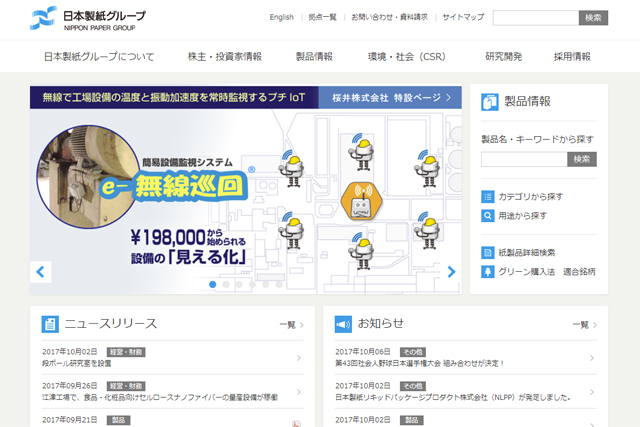
Task: Select the third carousel dot
Action: pyautogui.click(x=239, y=285)
